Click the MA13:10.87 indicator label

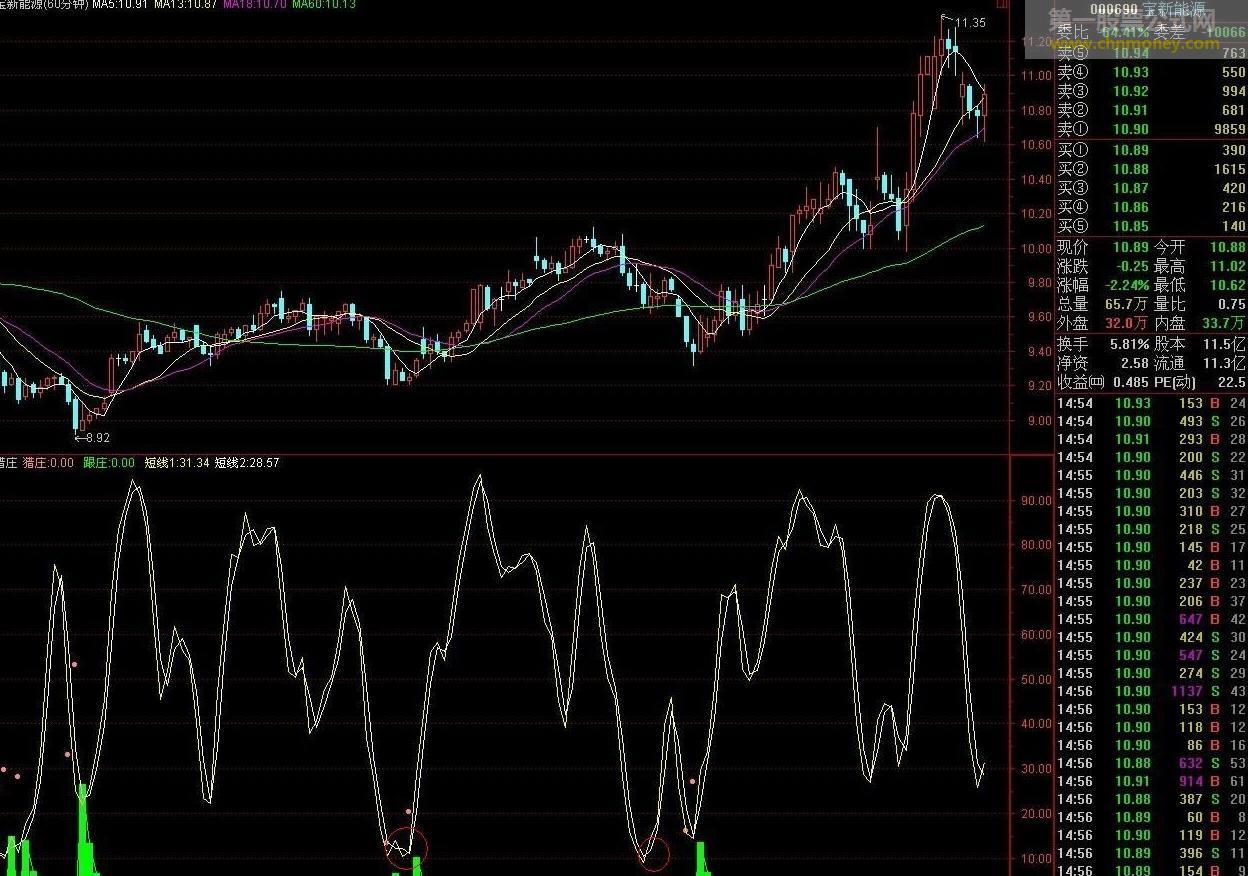(186, 5)
